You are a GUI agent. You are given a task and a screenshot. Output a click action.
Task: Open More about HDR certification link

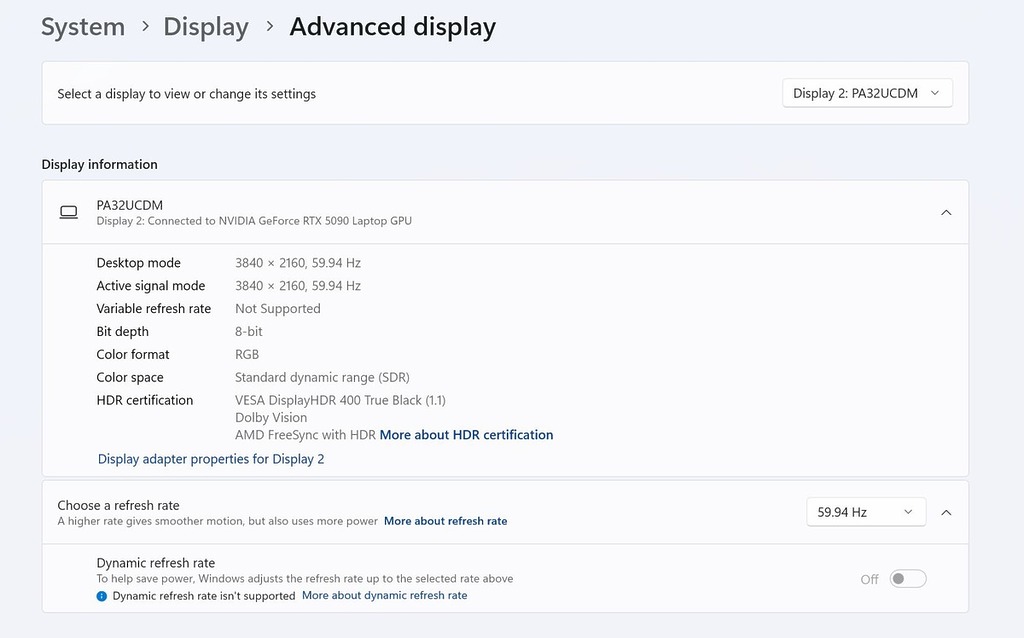(466, 435)
